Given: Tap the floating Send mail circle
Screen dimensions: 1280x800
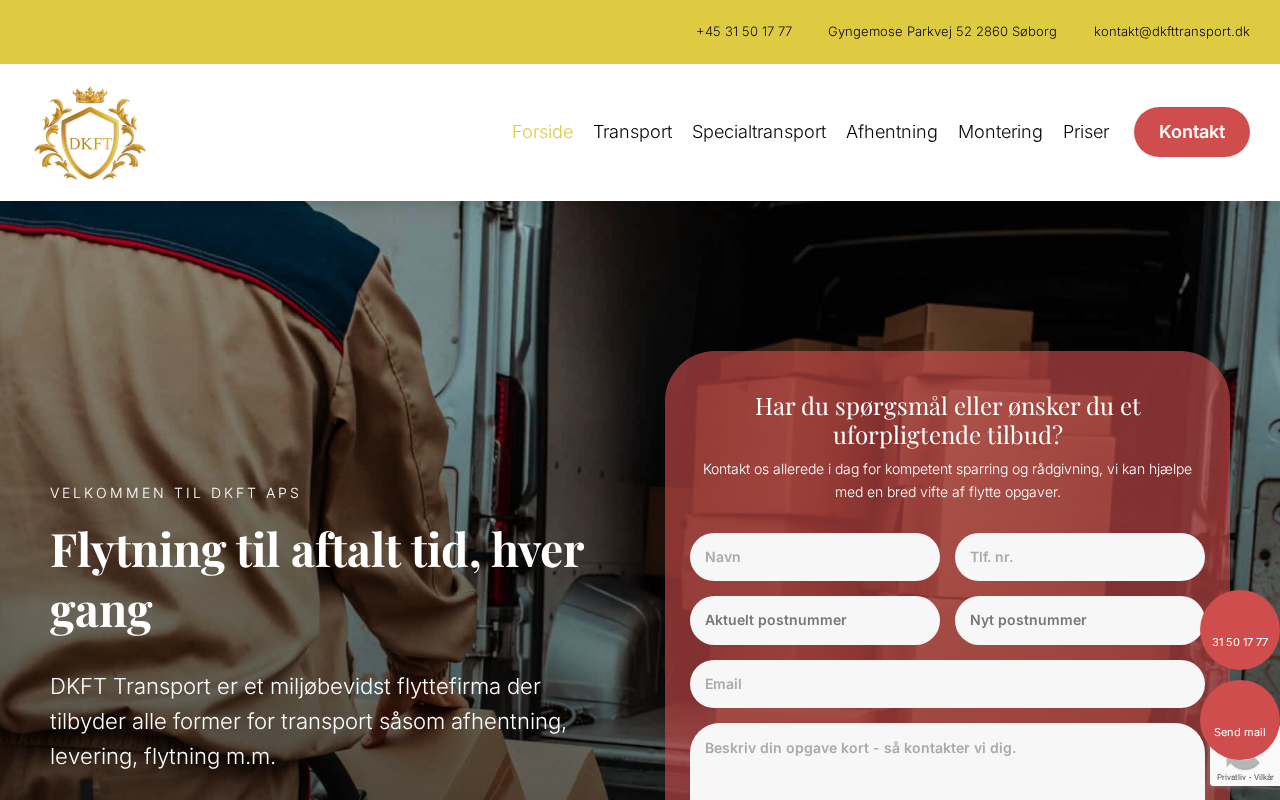Looking at the screenshot, I should pyautogui.click(x=1240, y=720).
